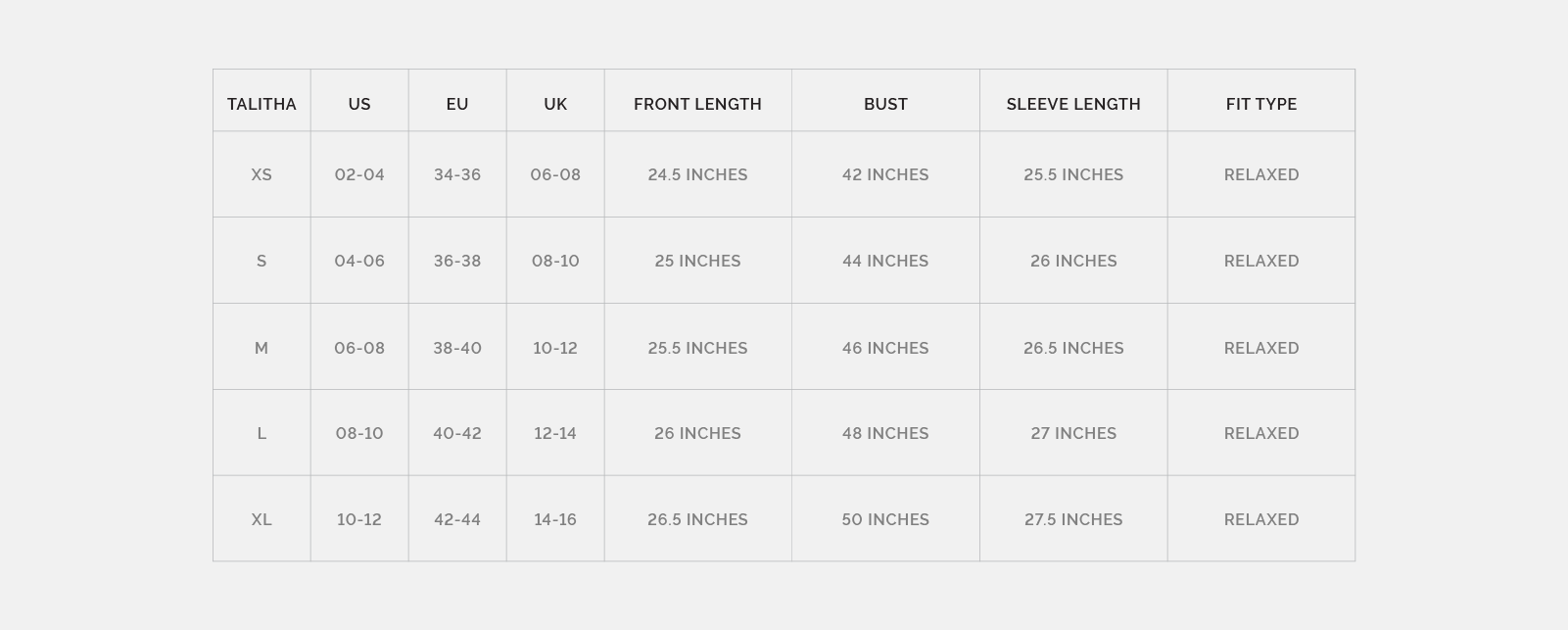
Task: Click the TALITHA column header
Action: pos(261,104)
